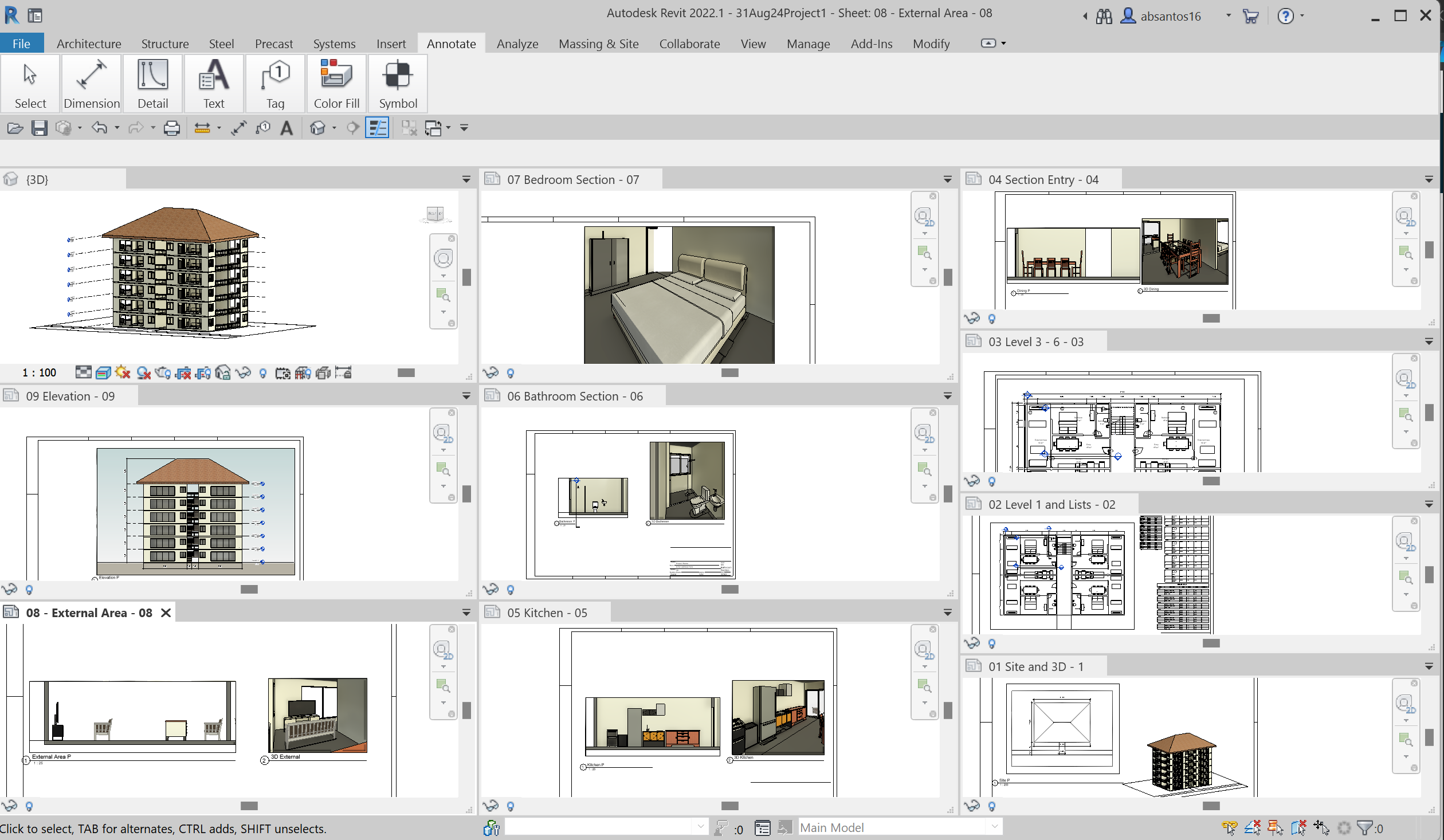The height and width of the screenshot is (840, 1444).
Task: Open the Help question mark button
Action: (1285, 16)
